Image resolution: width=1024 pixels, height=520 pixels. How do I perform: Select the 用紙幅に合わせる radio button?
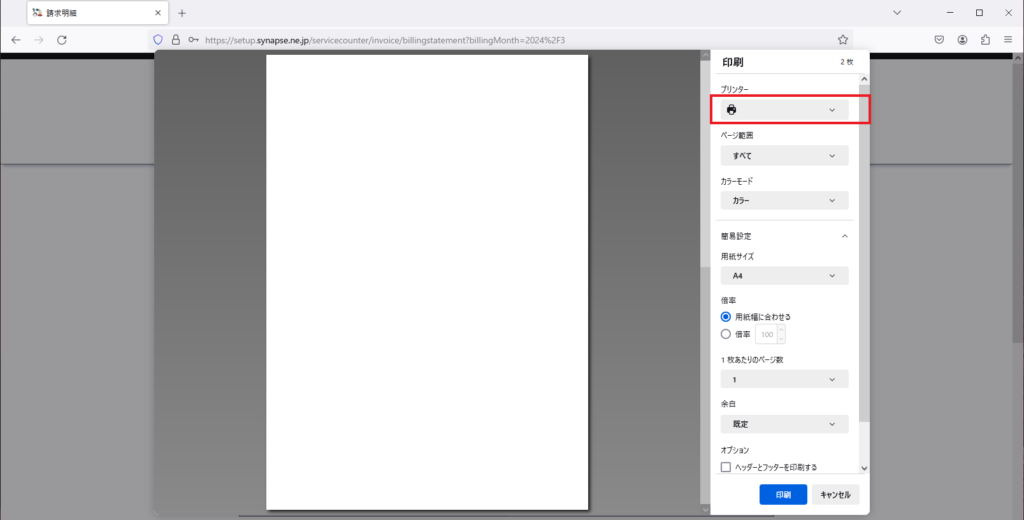click(x=726, y=317)
